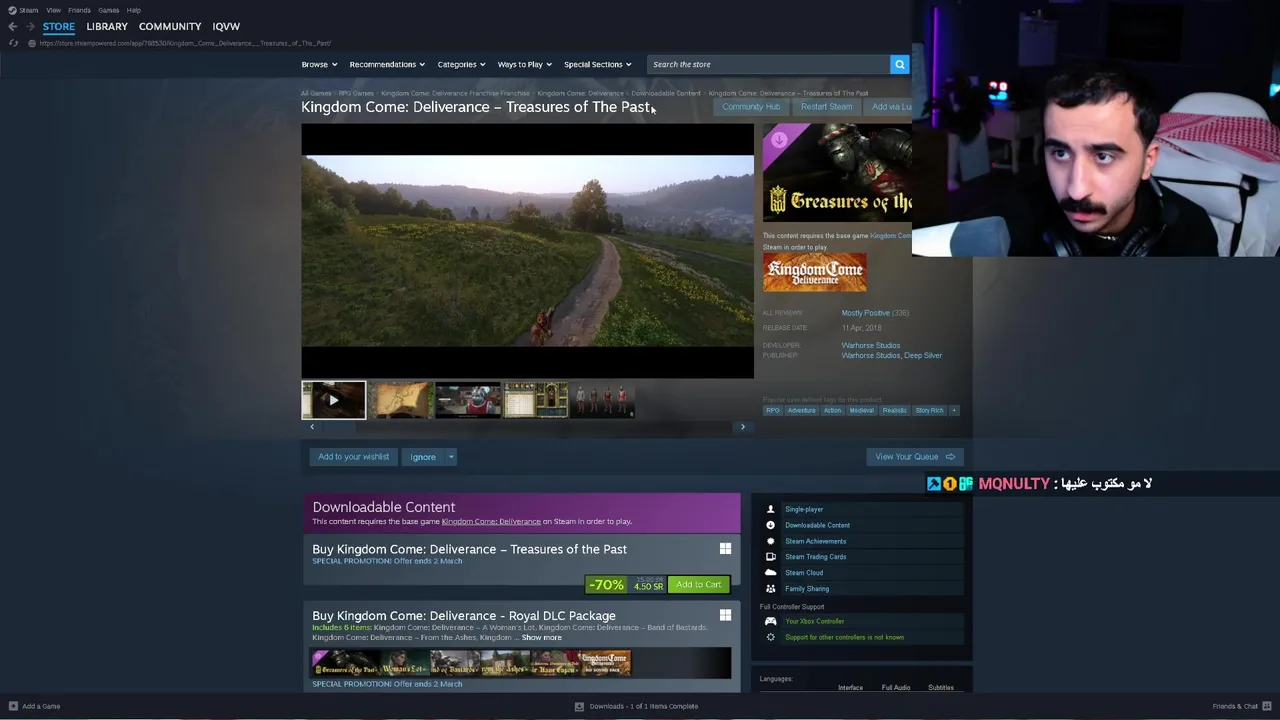Screen dimensions: 1280x720
Task: Click the arrow icon in View Your Queue
Action: (x=950, y=457)
